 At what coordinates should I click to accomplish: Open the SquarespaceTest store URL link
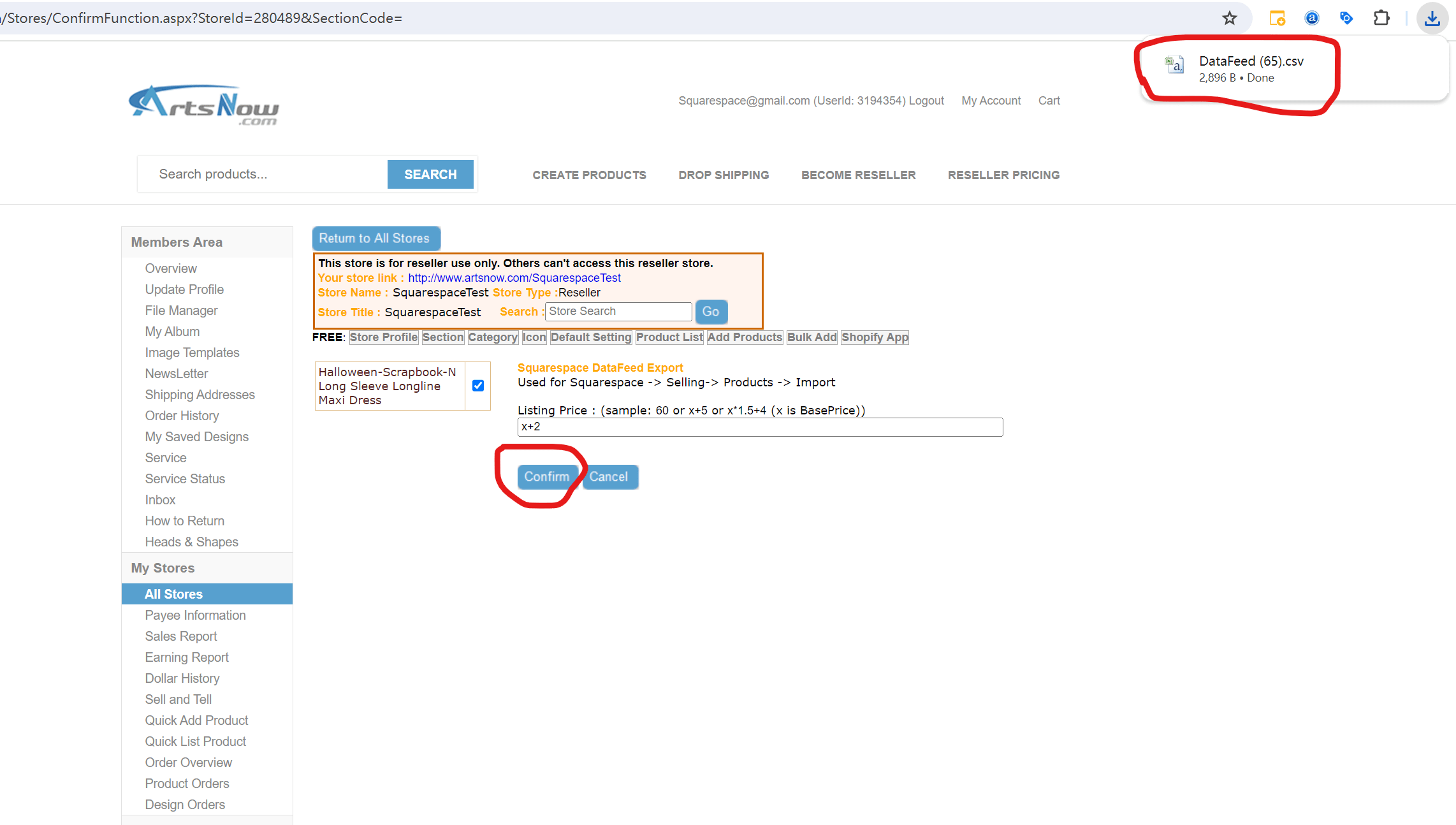click(514, 278)
